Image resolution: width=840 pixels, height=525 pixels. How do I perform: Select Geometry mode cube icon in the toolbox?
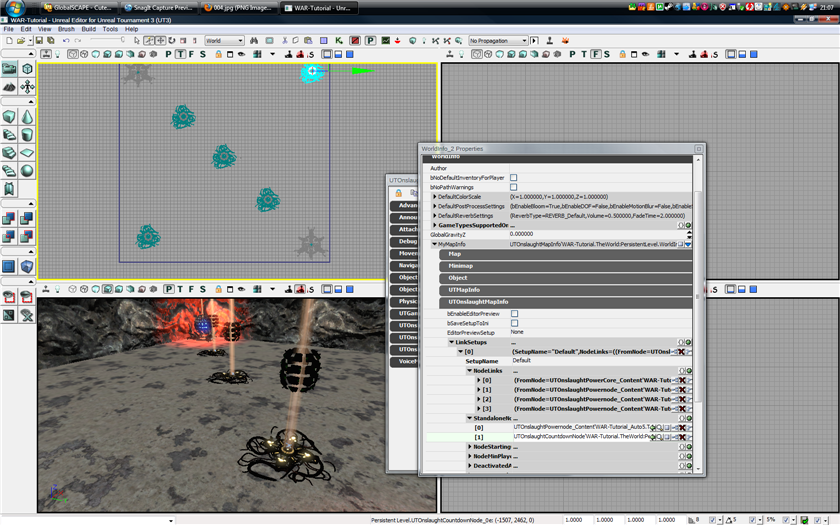27,69
